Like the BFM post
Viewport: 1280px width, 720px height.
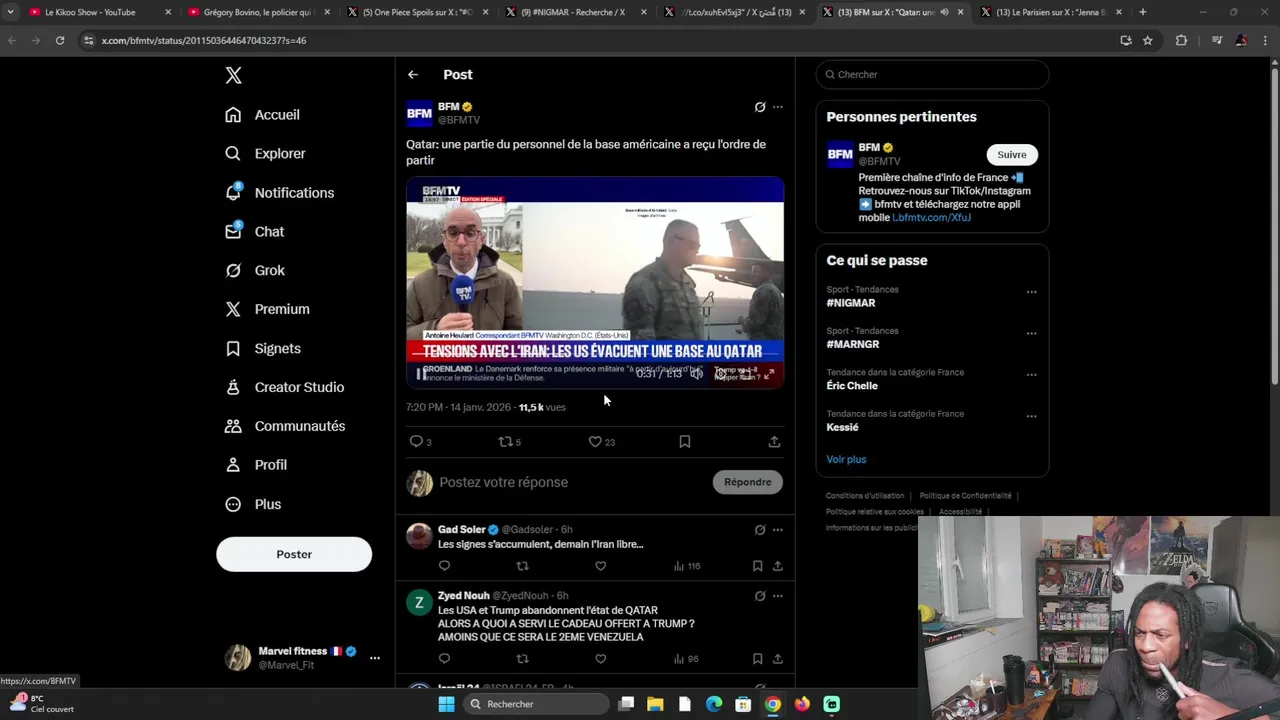(595, 441)
